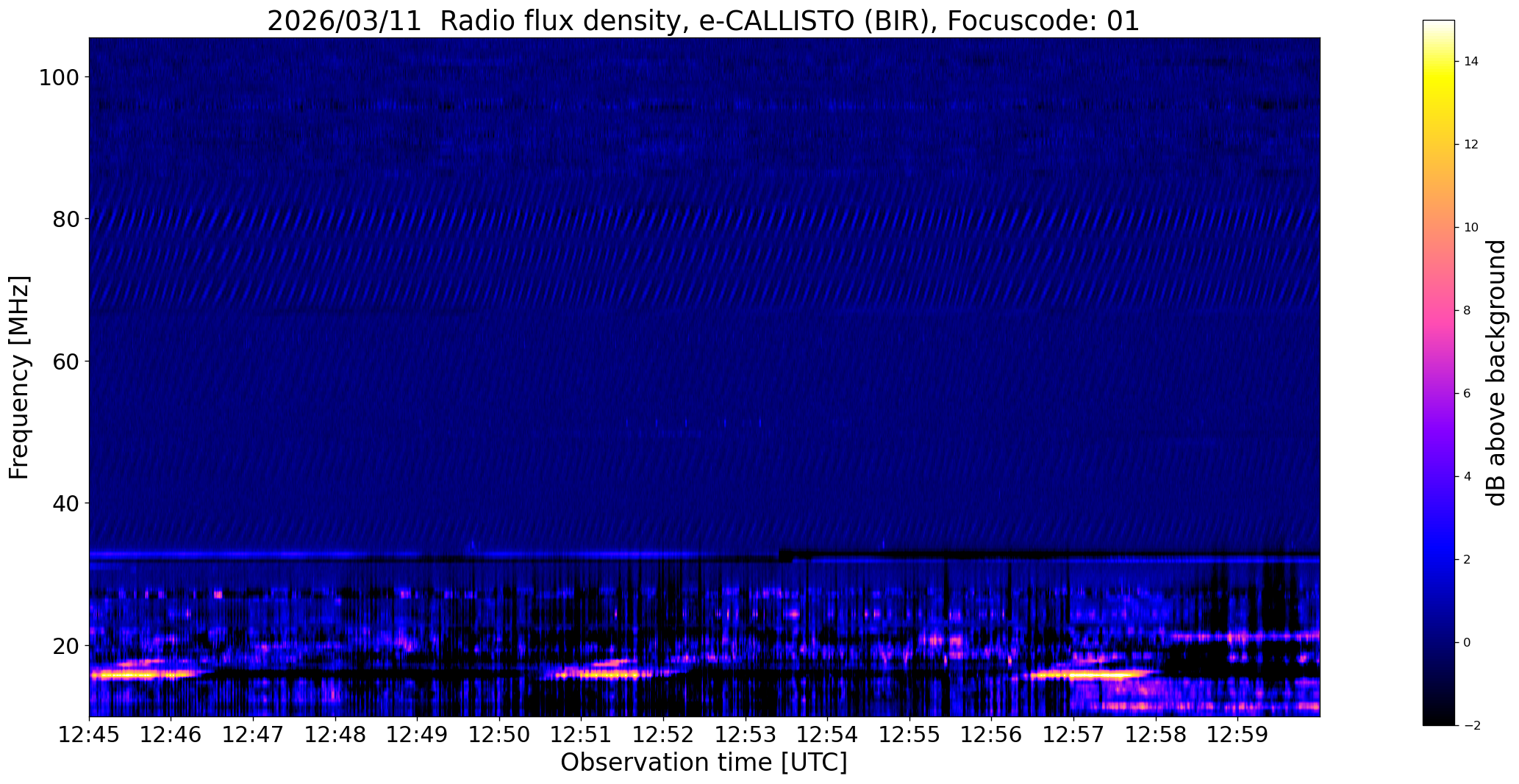Click the 12:54 time tick label
Viewport: 1519px width, 784px height.
[x=827, y=734]
